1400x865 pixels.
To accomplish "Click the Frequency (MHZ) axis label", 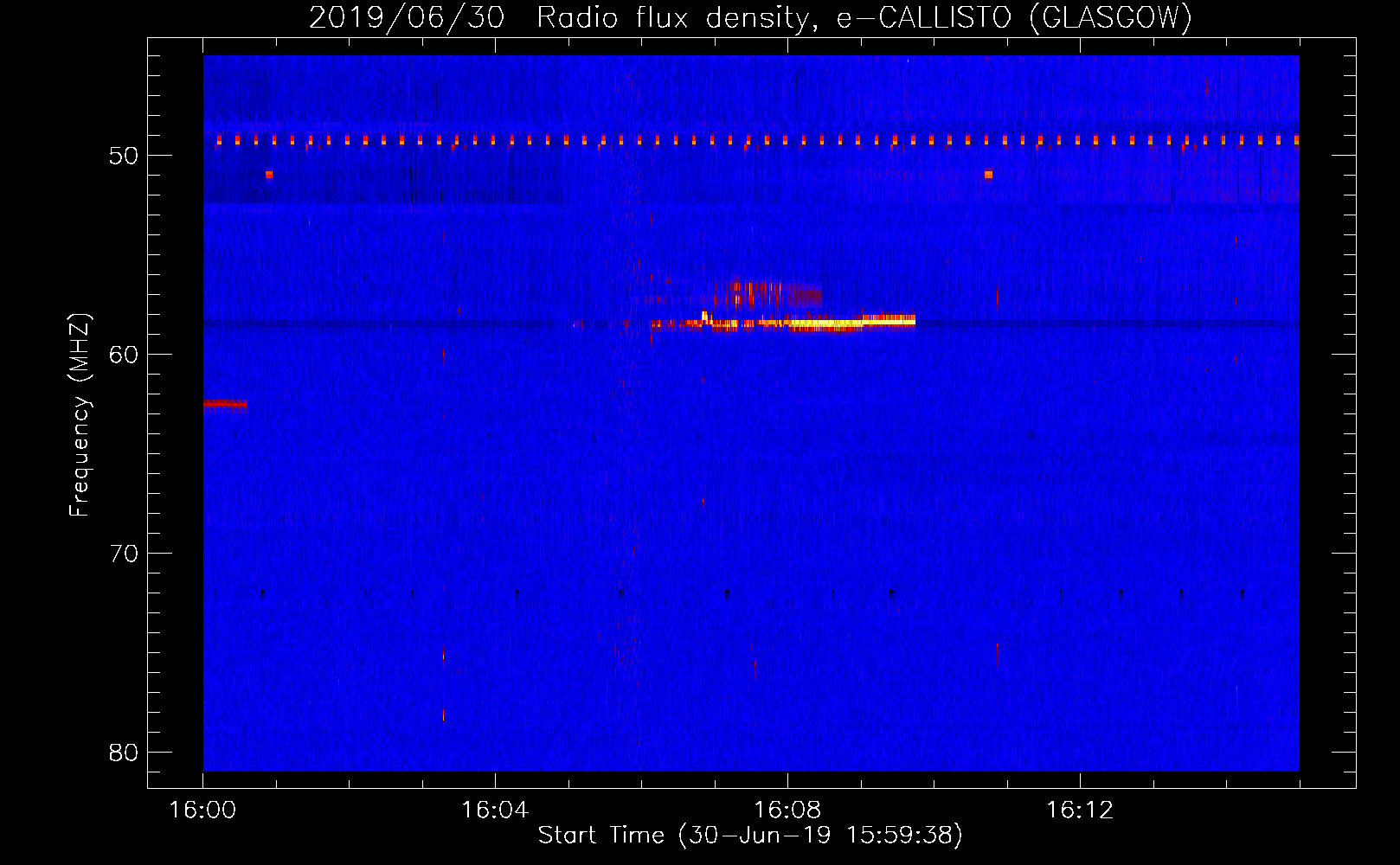I will coord(80,415).
